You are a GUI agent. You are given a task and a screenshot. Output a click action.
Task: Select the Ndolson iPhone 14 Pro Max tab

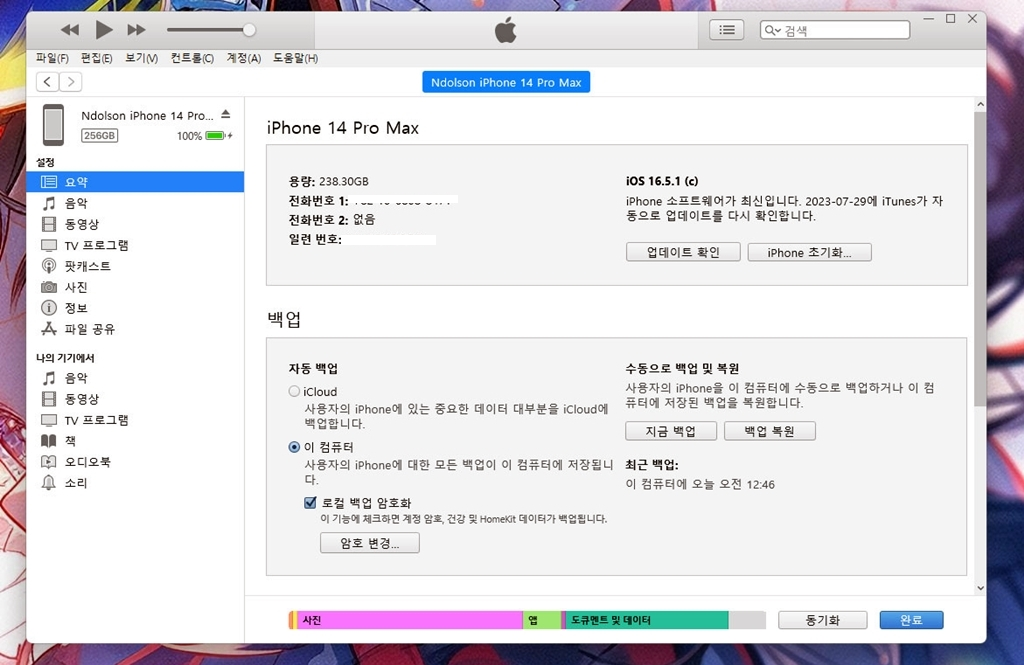coord(506,82)
